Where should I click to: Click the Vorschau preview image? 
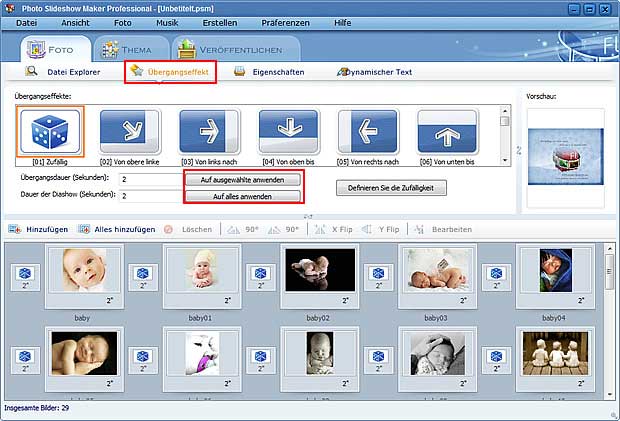tap(566, 157)
